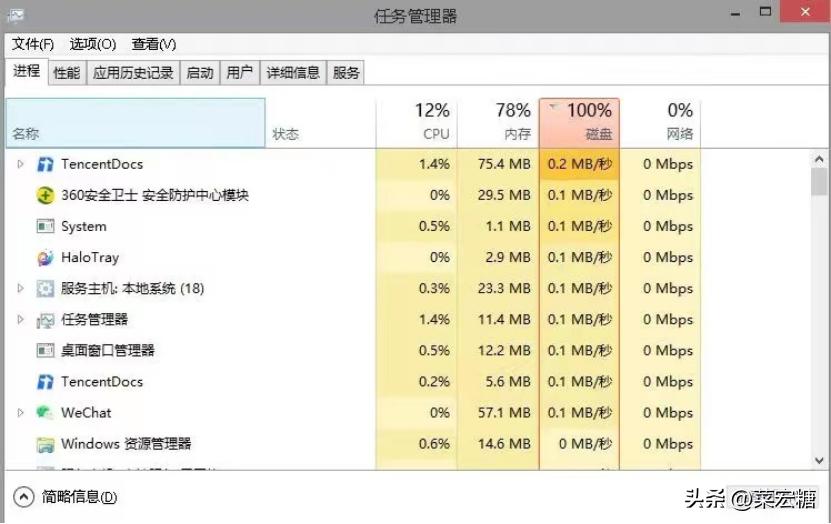Viewport: 831px width, 524px height.
Task: Click the 1.1 MB System memory value
Action: coord(508,227)
